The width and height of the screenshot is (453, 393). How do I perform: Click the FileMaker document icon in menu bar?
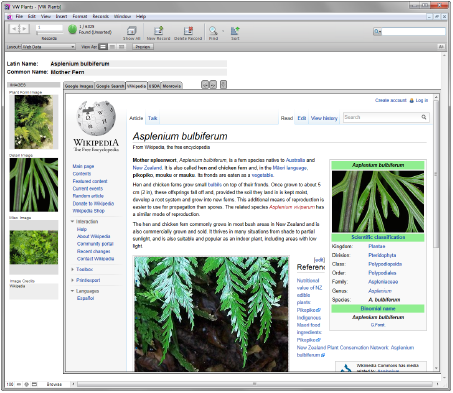10,17
